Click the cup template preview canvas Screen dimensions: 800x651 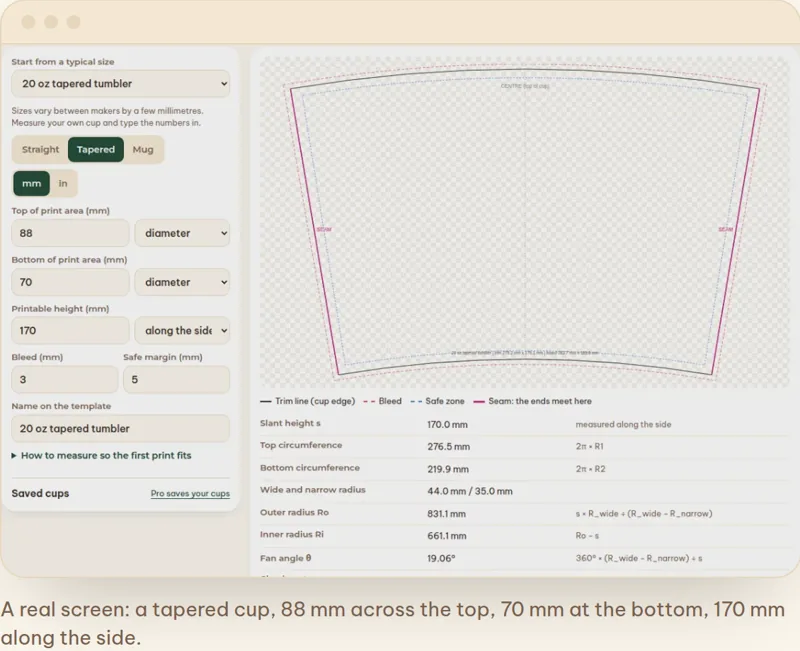pyautogui.click(x=524, y=222)
